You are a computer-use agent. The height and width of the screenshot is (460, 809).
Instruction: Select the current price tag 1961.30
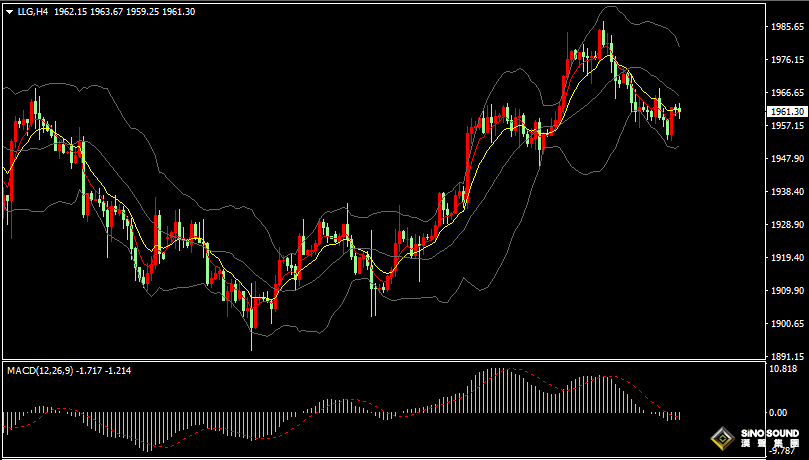tap(786, 111)
